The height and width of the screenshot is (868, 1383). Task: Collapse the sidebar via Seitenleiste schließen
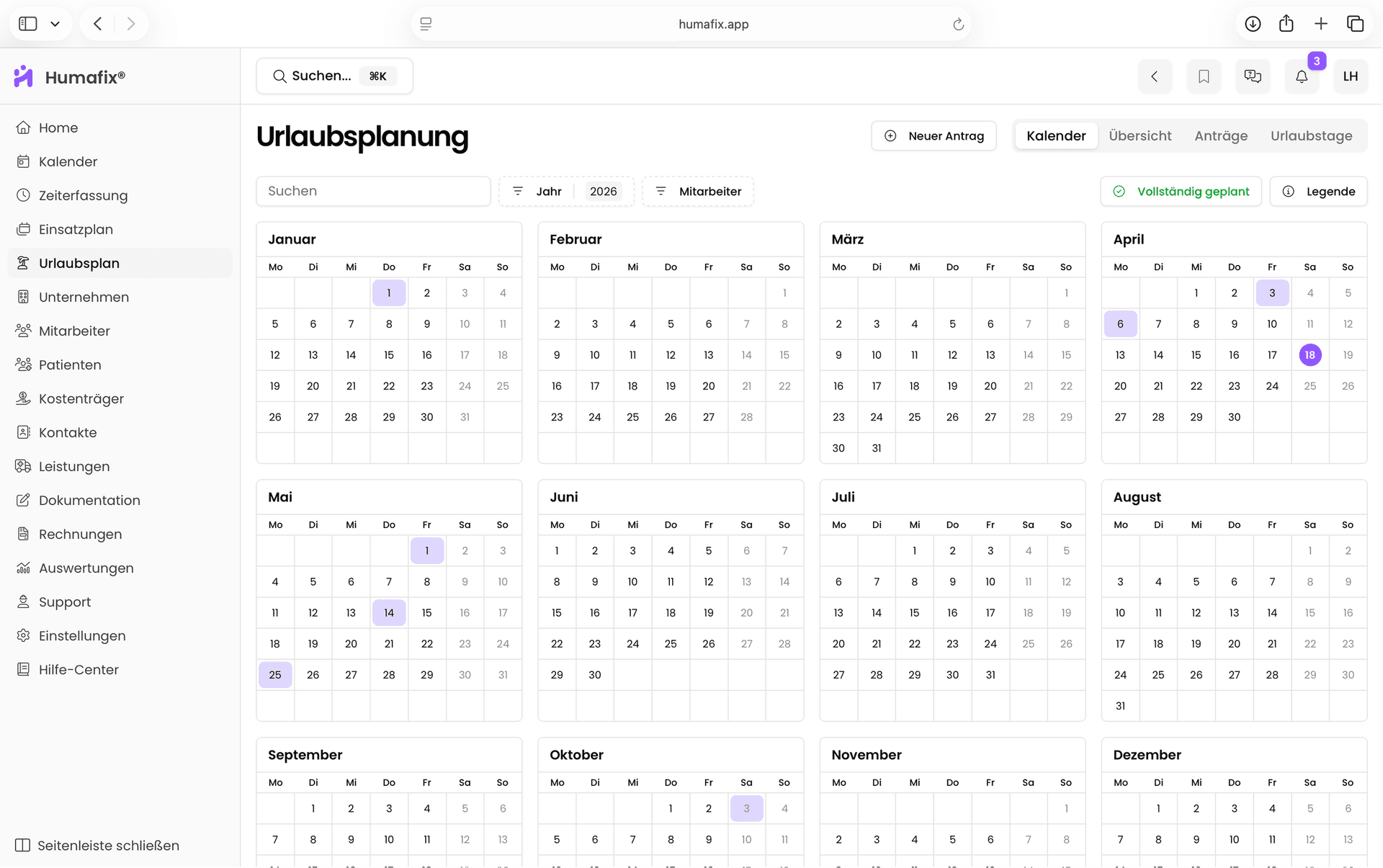coord(96,845)
